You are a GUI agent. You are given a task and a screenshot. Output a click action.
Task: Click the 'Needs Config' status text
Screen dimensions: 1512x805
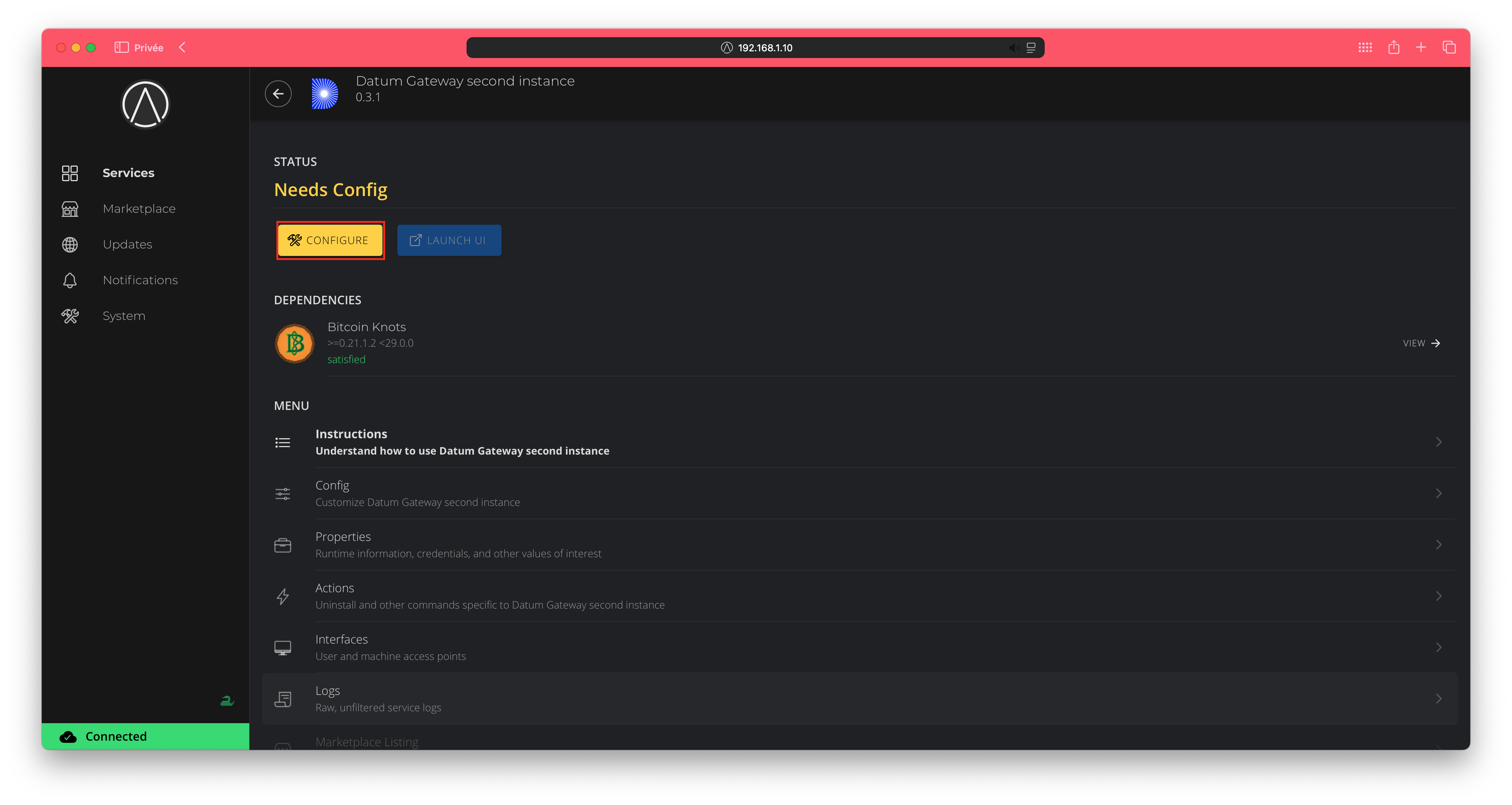click(330, 189)
